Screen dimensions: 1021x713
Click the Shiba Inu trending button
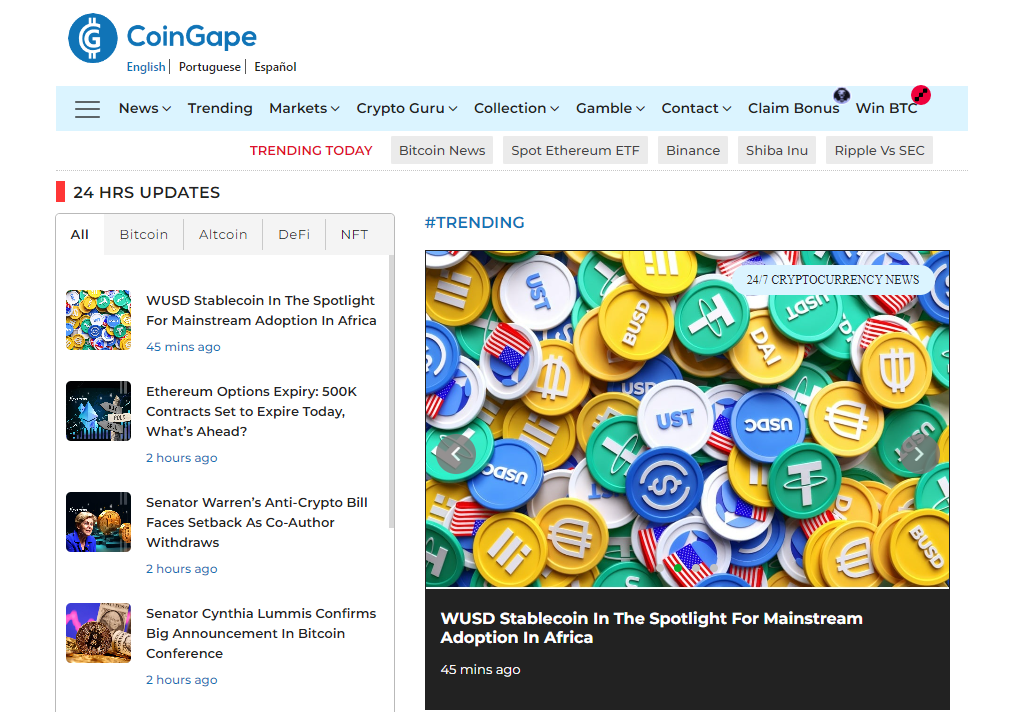[x=776, y=149]
